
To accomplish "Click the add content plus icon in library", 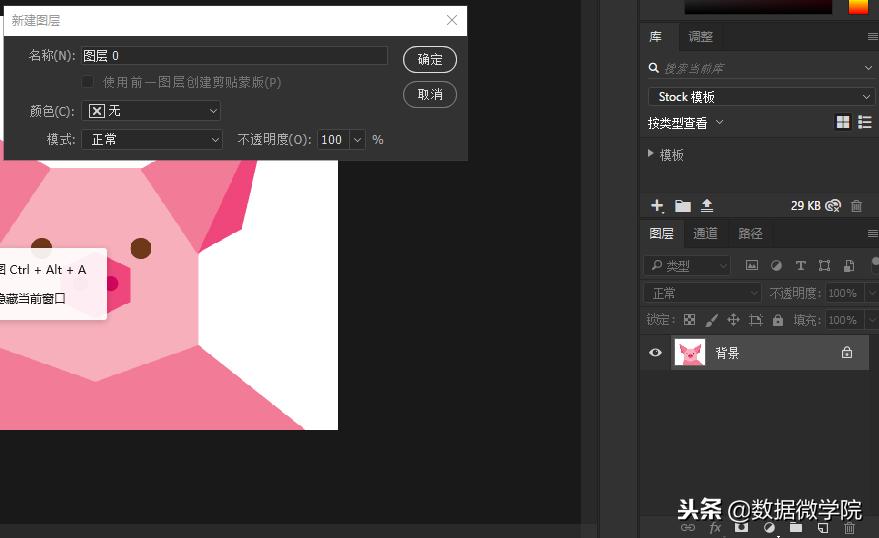I will [657, 206].
